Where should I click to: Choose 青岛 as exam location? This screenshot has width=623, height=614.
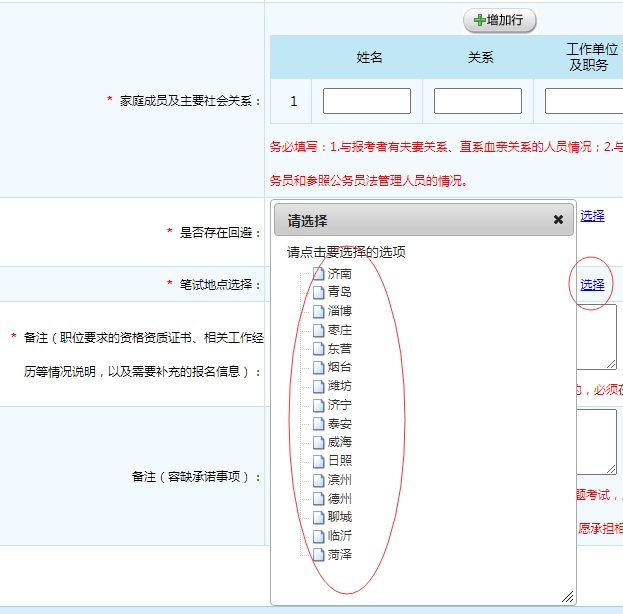tap(339, 292)
